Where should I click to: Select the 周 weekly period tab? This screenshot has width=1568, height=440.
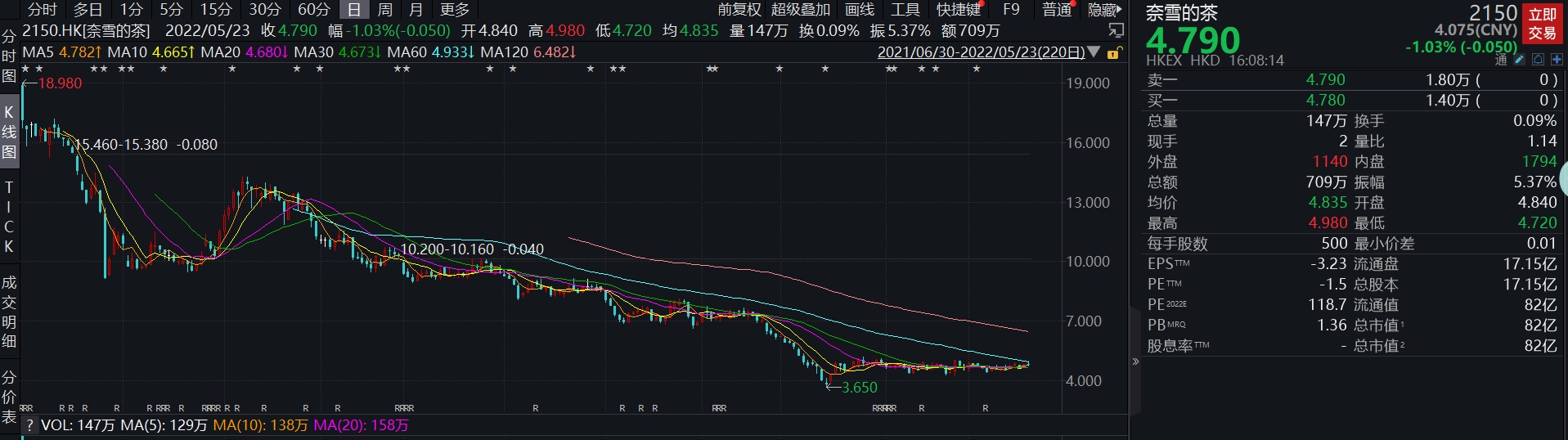pos(384,10)
